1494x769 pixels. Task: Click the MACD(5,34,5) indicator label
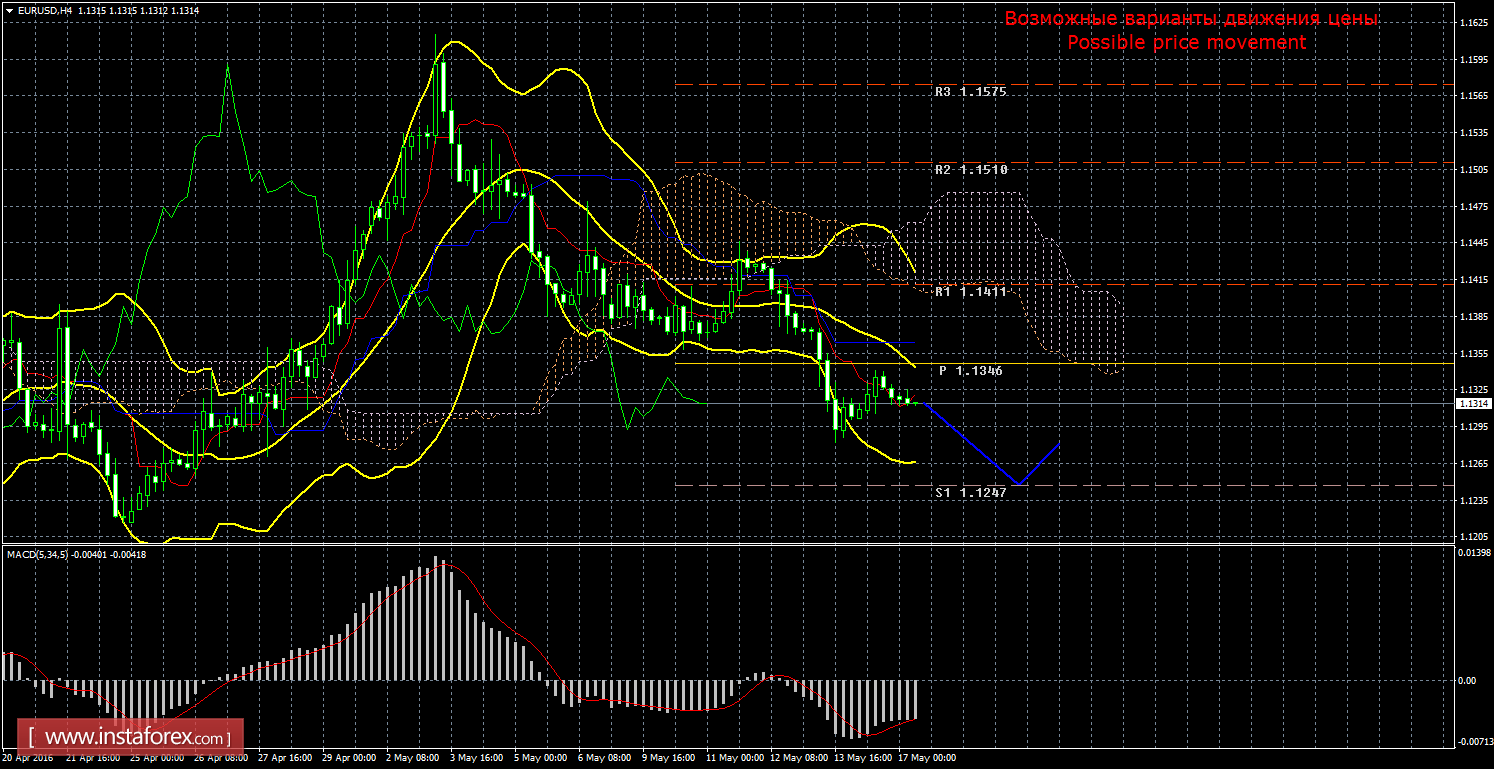pos(36,554)
